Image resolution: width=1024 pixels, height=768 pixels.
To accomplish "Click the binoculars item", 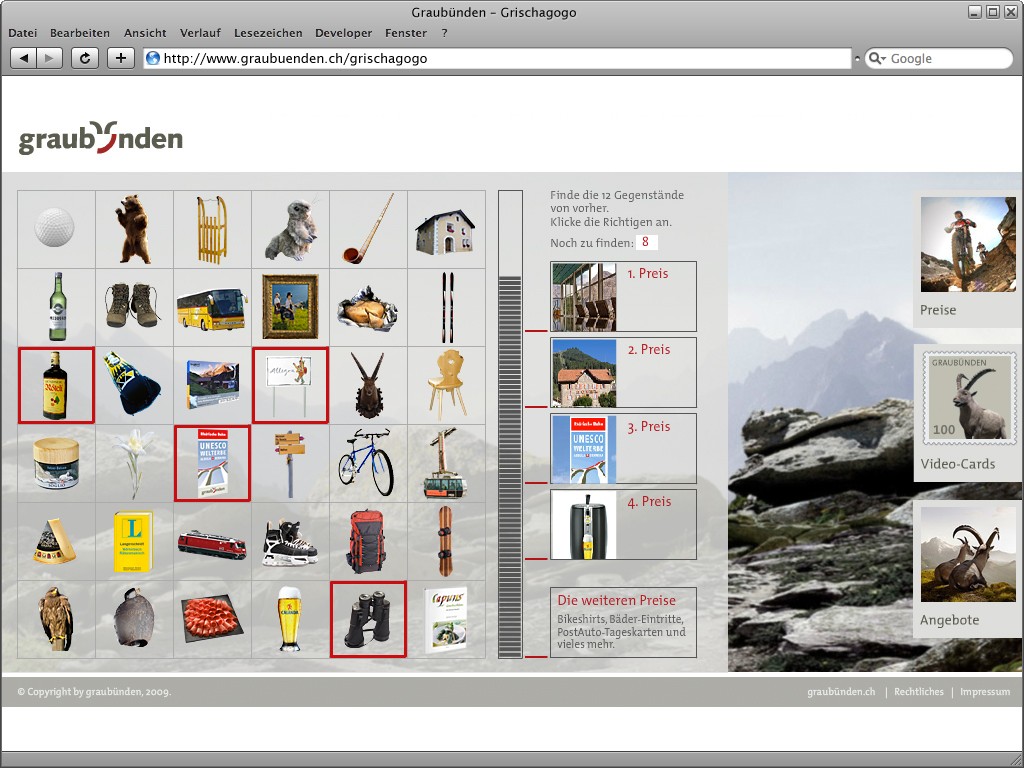I will pos(368,619).
